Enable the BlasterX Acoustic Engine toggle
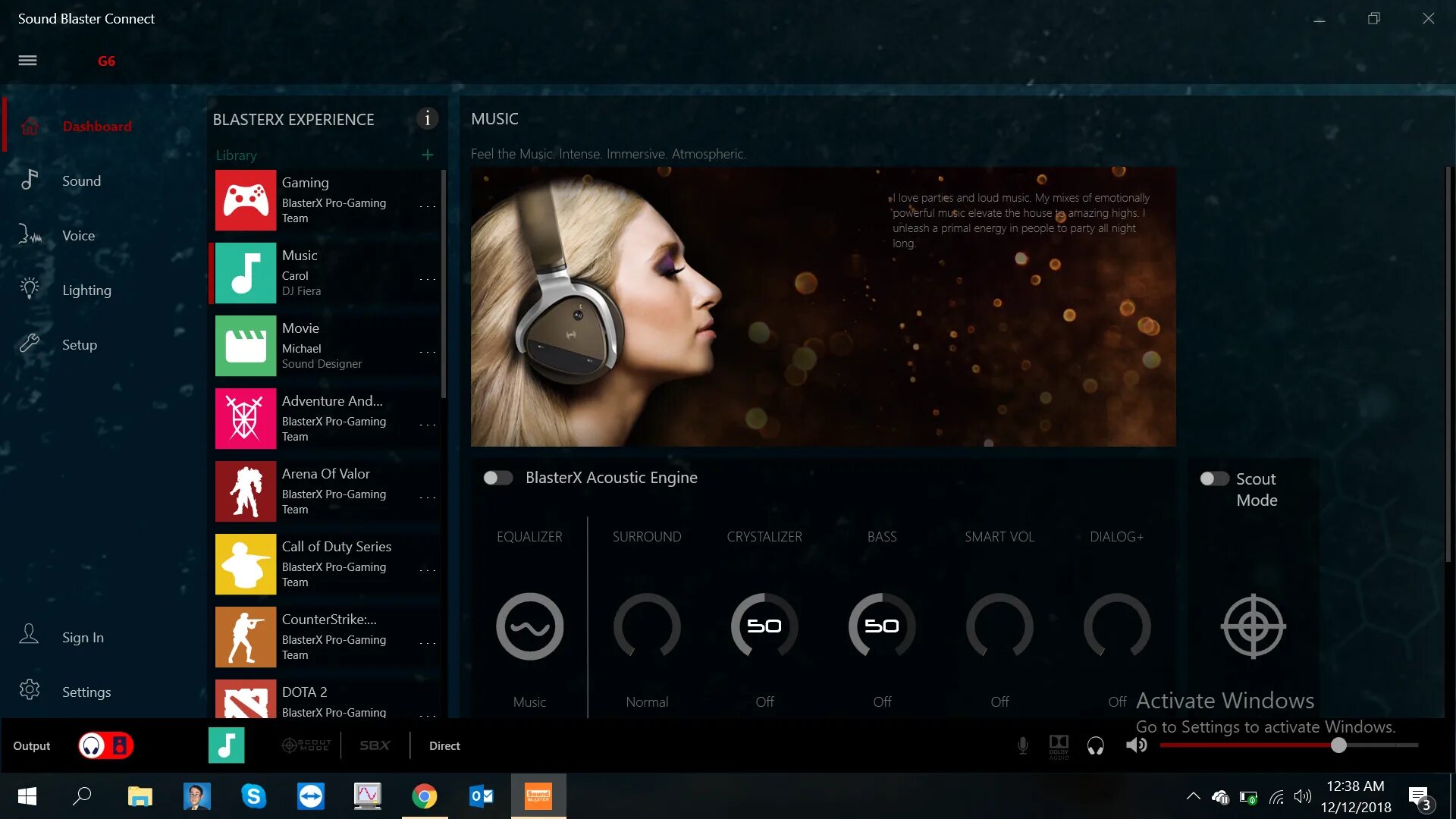This screenshot has height=819, width=1456. click(498, 478)
